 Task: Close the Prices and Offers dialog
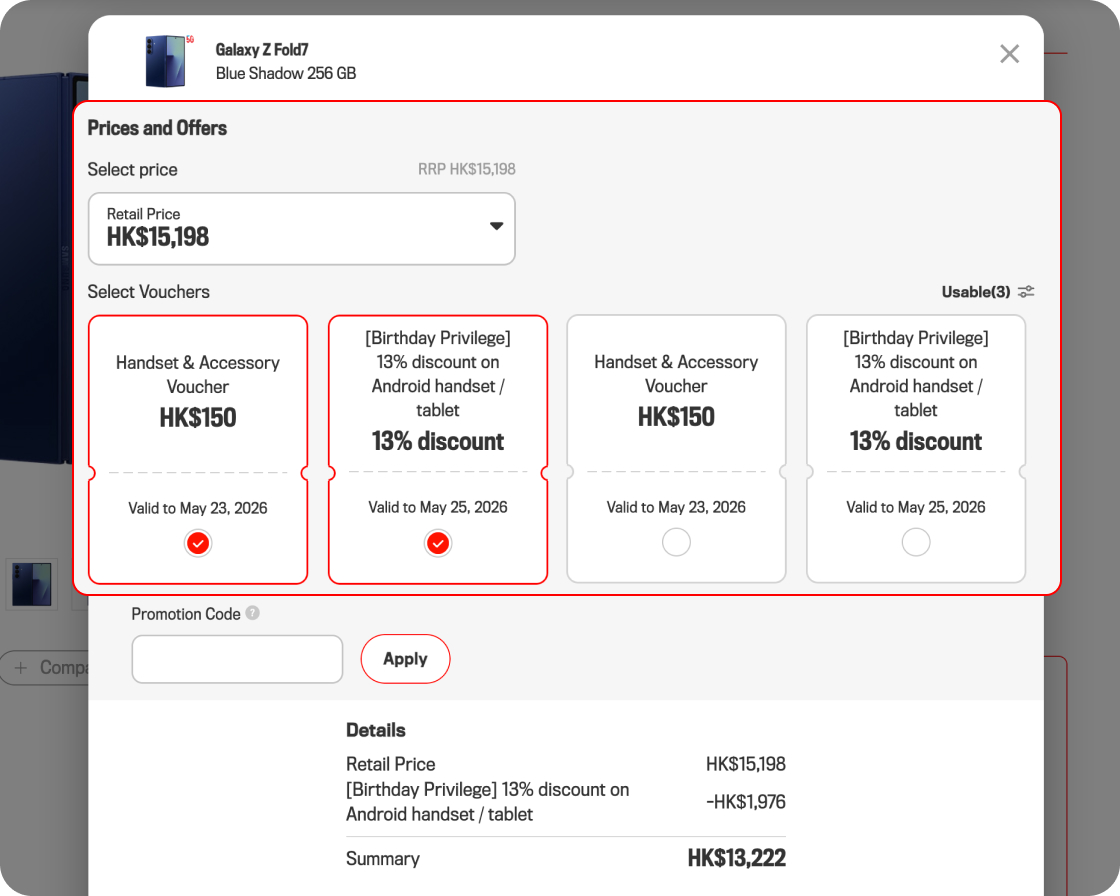(1009, 54)
